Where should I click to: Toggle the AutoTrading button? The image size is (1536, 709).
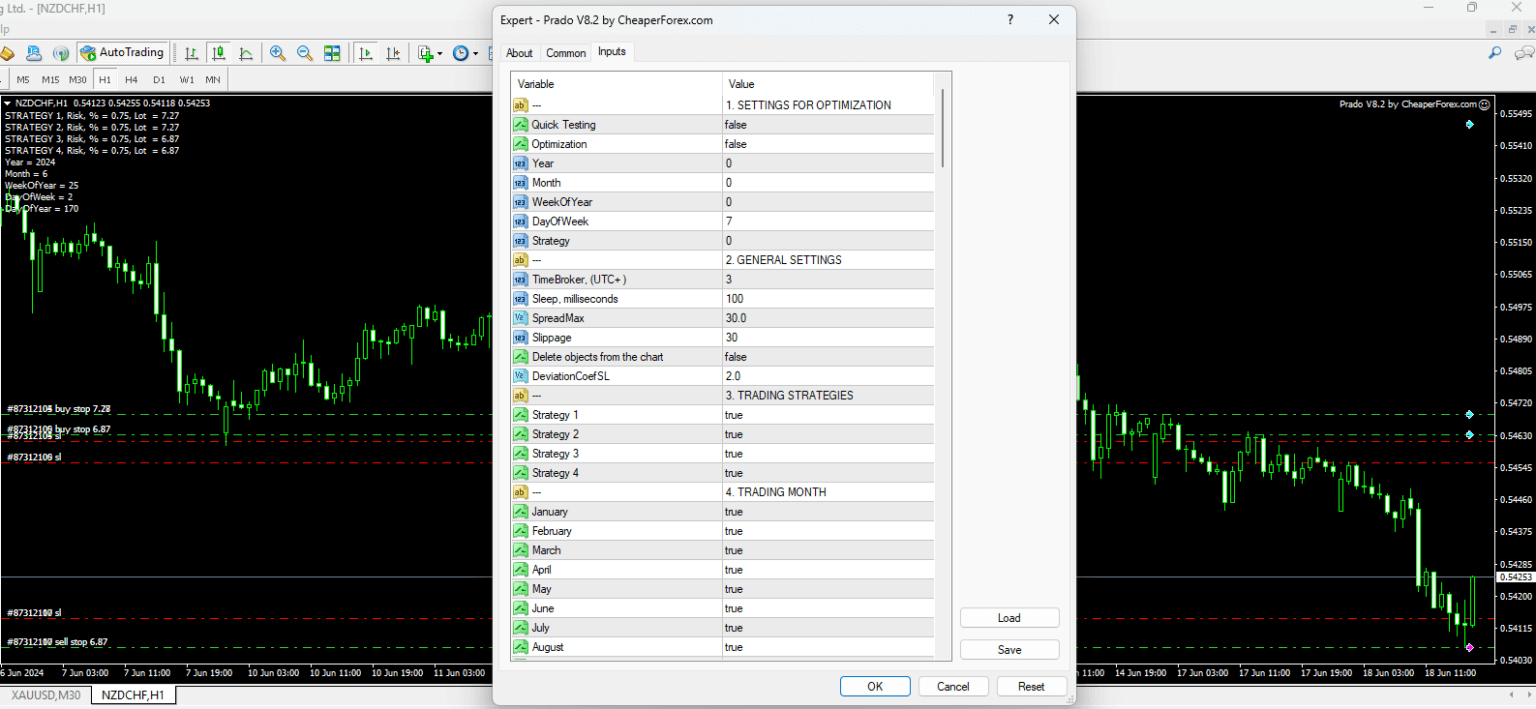click(x=121, y=53)
